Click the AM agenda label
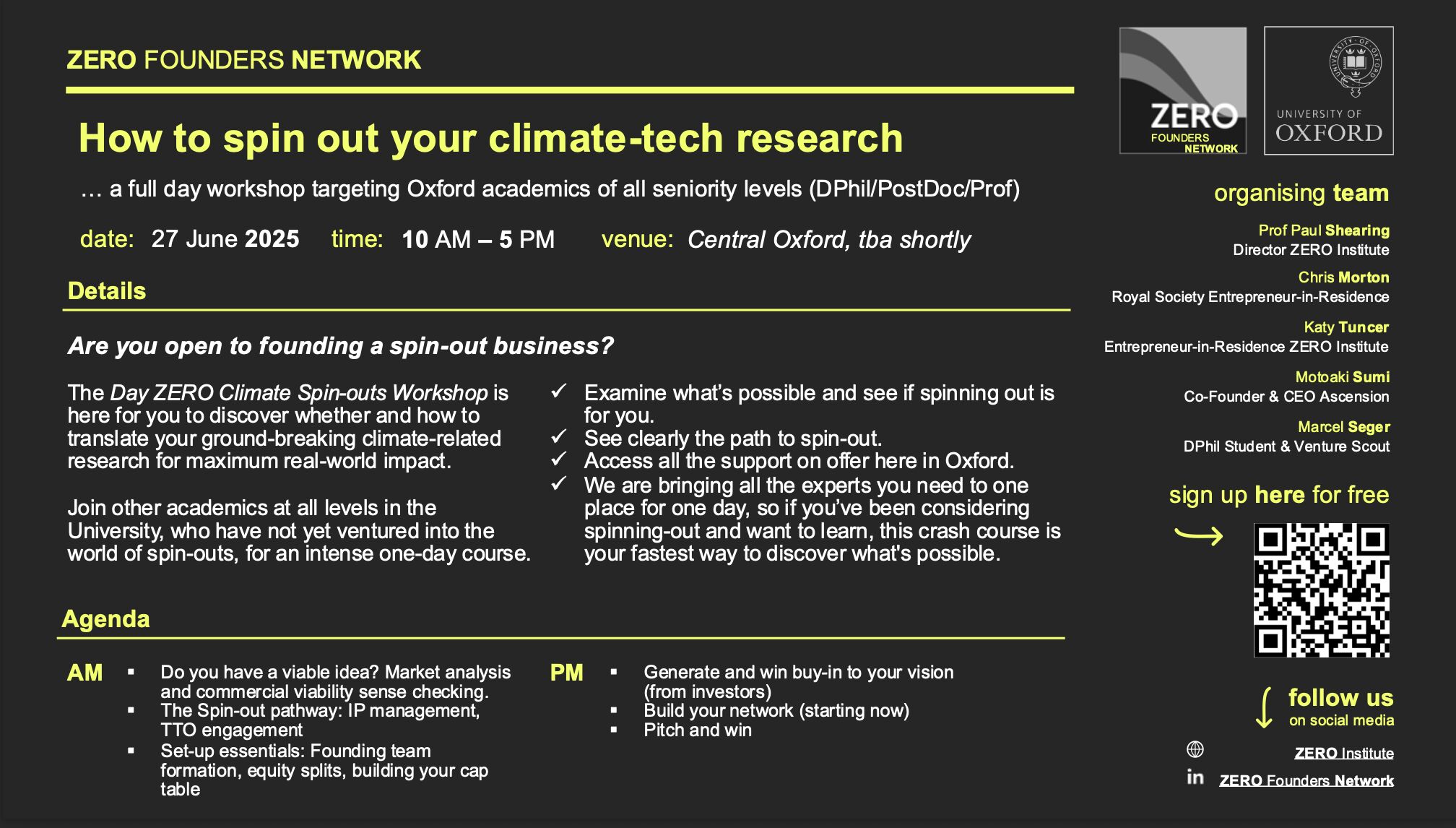Image resolution: width=1456 pixels, height=828 pixels. coord(84,673)
